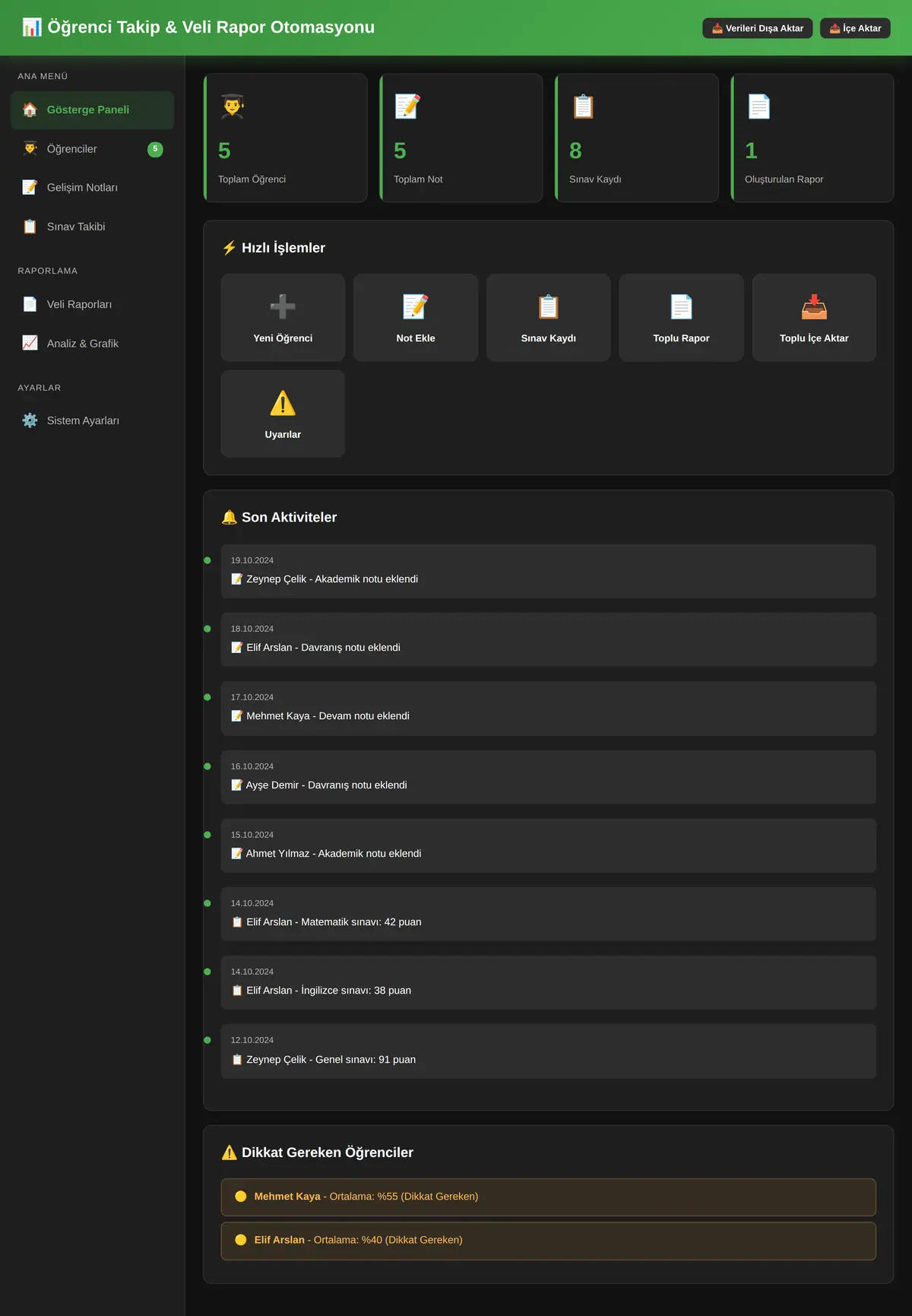Screen dimensions: 912x1316
Task: Click the Hızlı İşlemler section heading
Action: pos(274,248)
